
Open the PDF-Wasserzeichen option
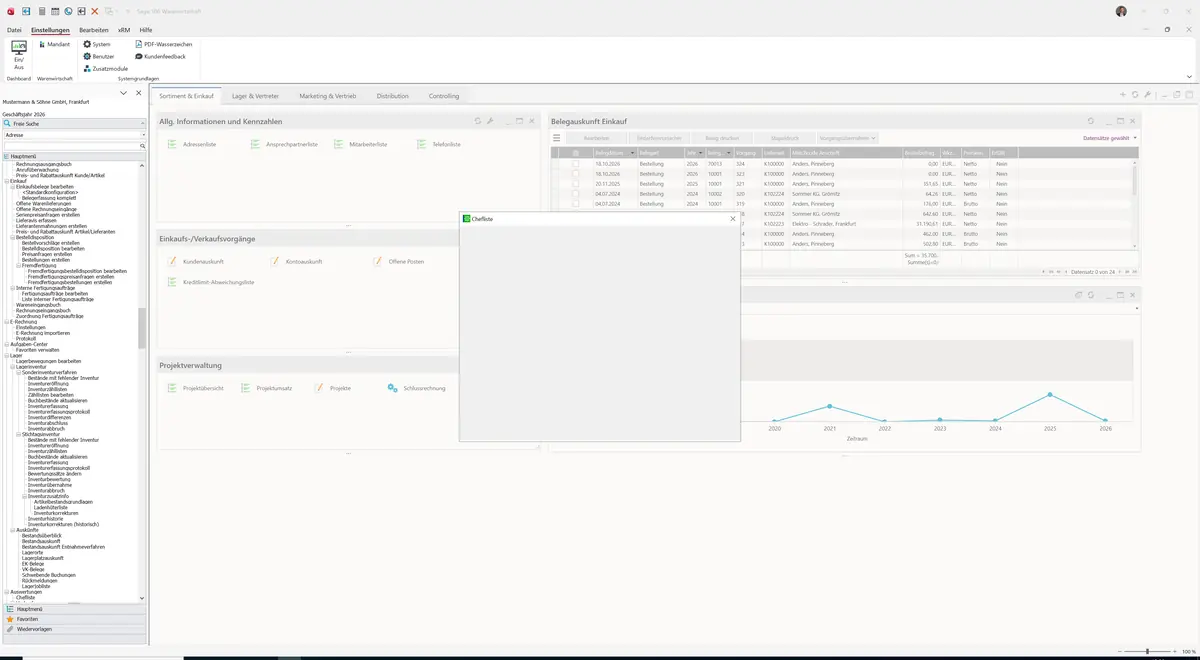[x=164, y=44]
